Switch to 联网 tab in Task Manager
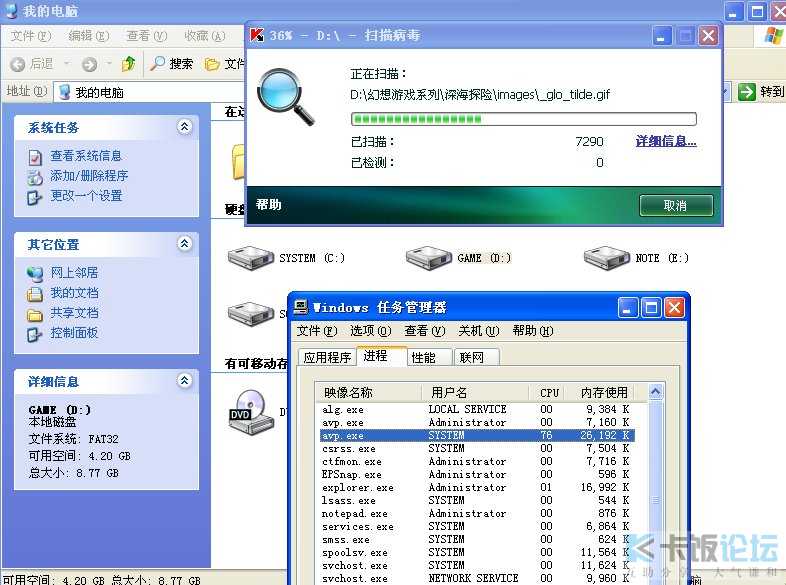Screen dimensions: 786x585 tap(476, 357)
